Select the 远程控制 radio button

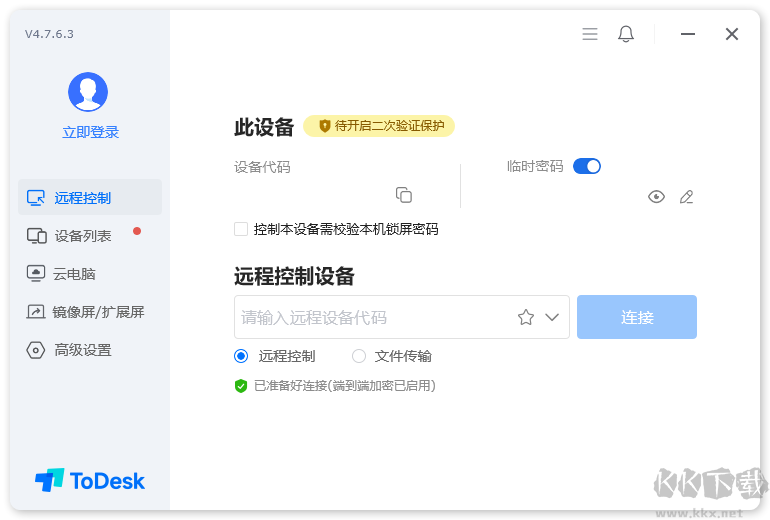click(x=241, y=356)
